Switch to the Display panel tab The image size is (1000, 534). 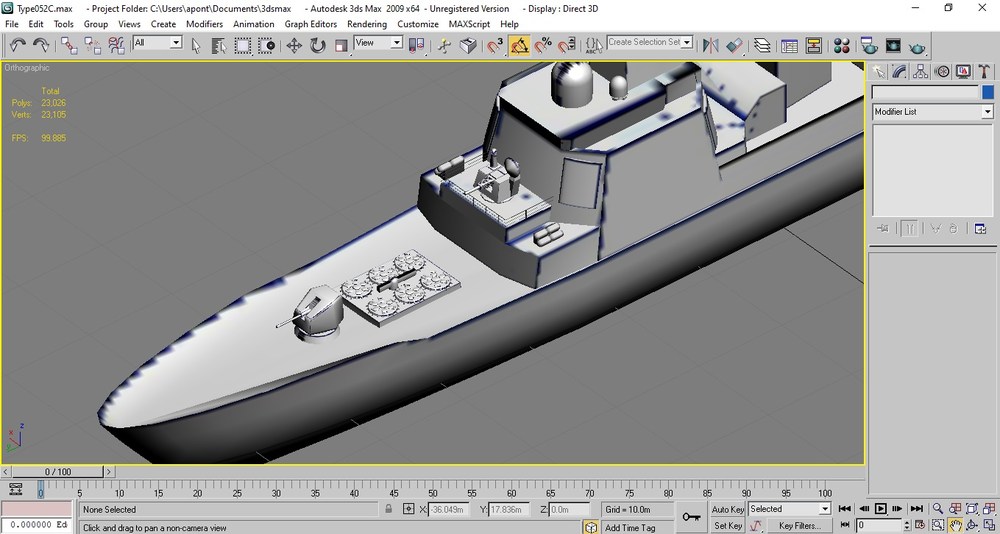pyautogui.click(x=963, y=71)
